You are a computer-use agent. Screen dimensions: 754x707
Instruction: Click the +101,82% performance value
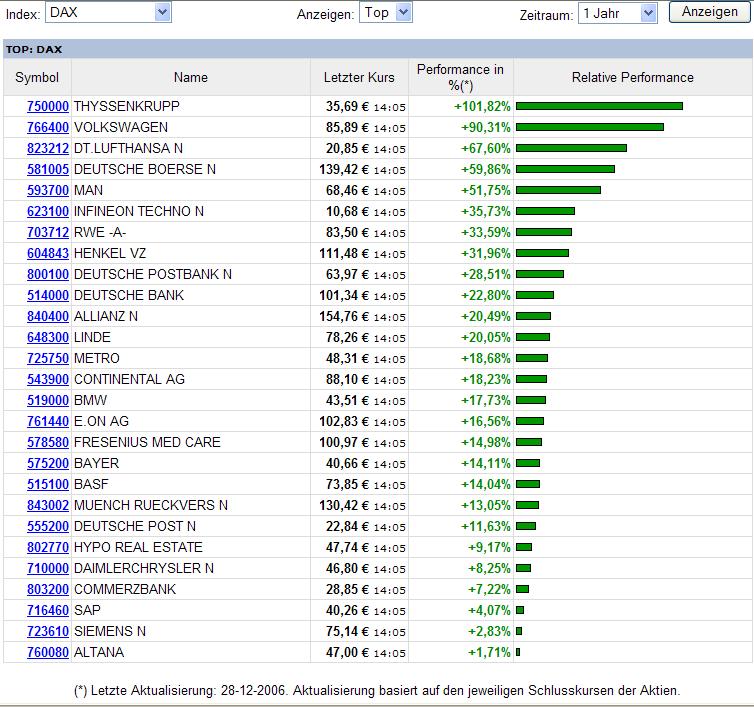click(482, 106)
